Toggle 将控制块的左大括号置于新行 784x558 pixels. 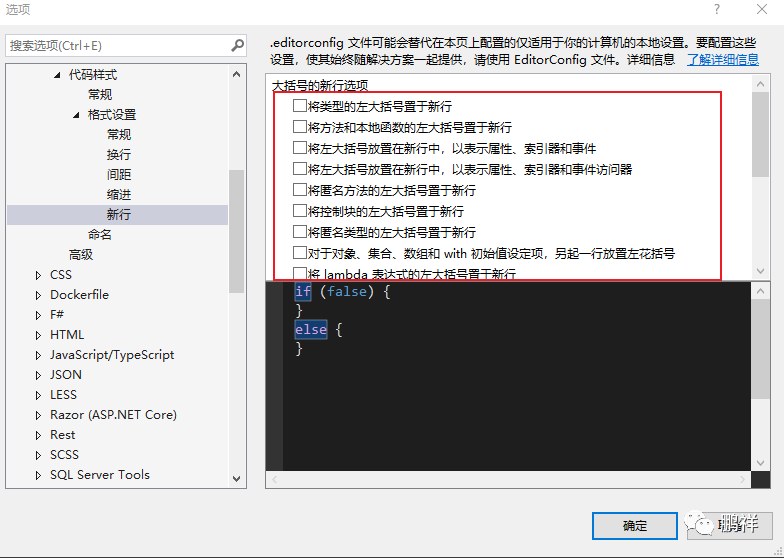pos(300,210)
